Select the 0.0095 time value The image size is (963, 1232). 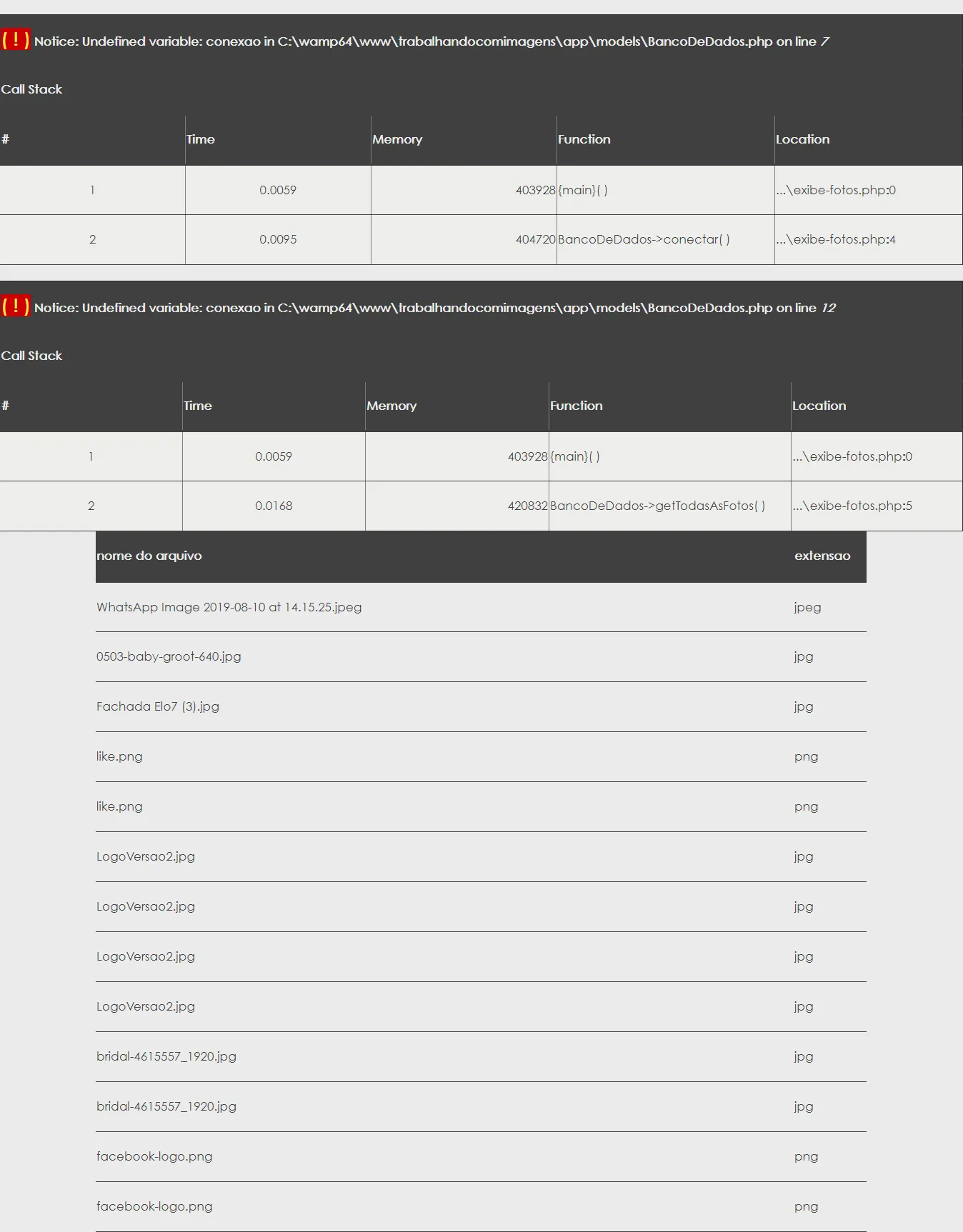click(278, 239)
